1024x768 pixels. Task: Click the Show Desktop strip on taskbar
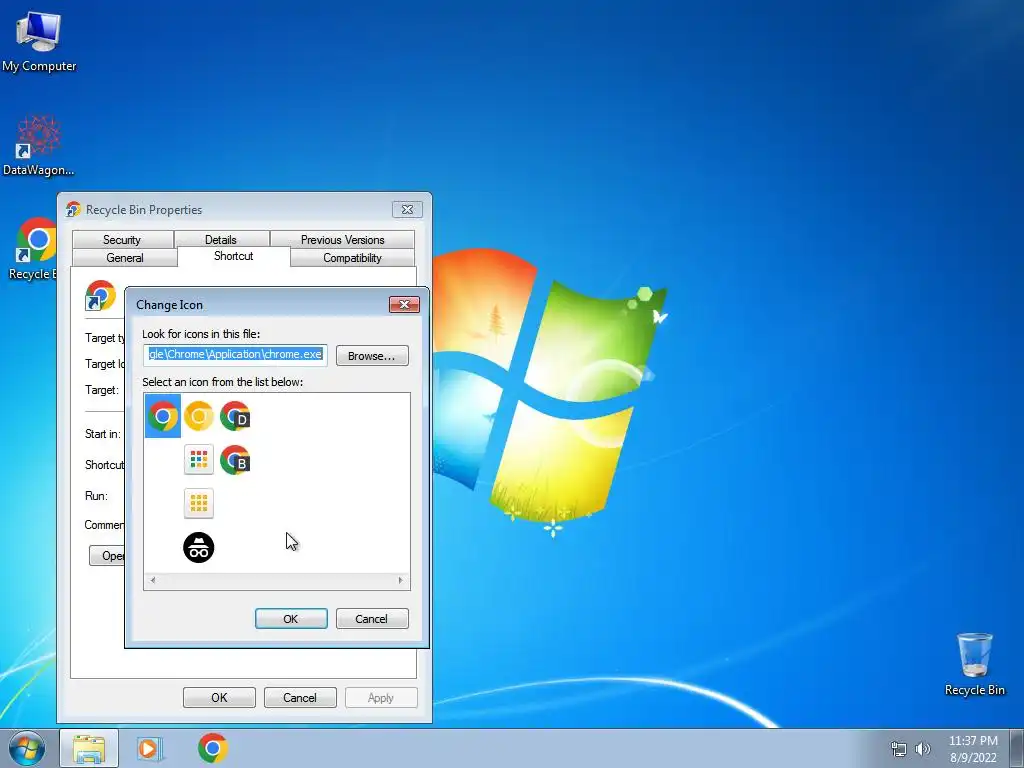click(1017, 748)
